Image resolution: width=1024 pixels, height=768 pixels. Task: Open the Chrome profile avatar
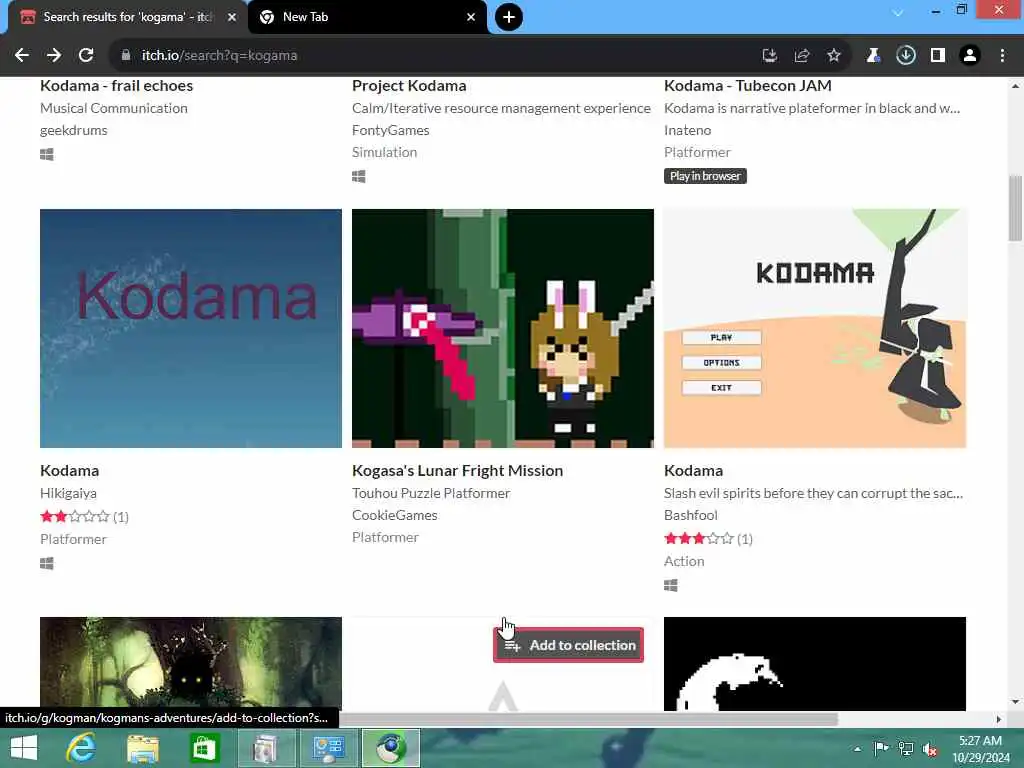(x=970, y=56)
